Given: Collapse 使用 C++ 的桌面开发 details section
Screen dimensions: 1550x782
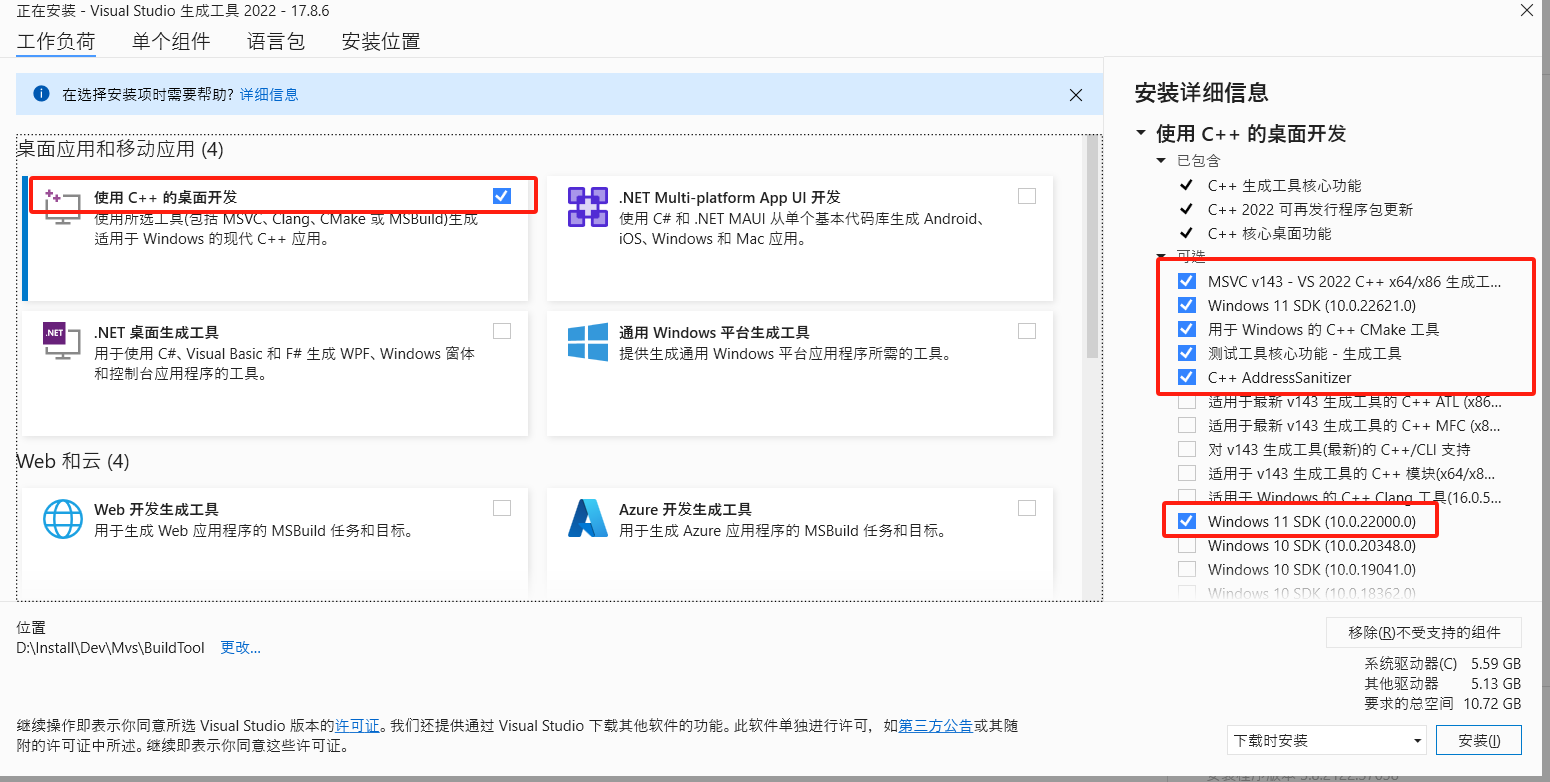Looking at the screenshot, I should tap(1141, 133).
